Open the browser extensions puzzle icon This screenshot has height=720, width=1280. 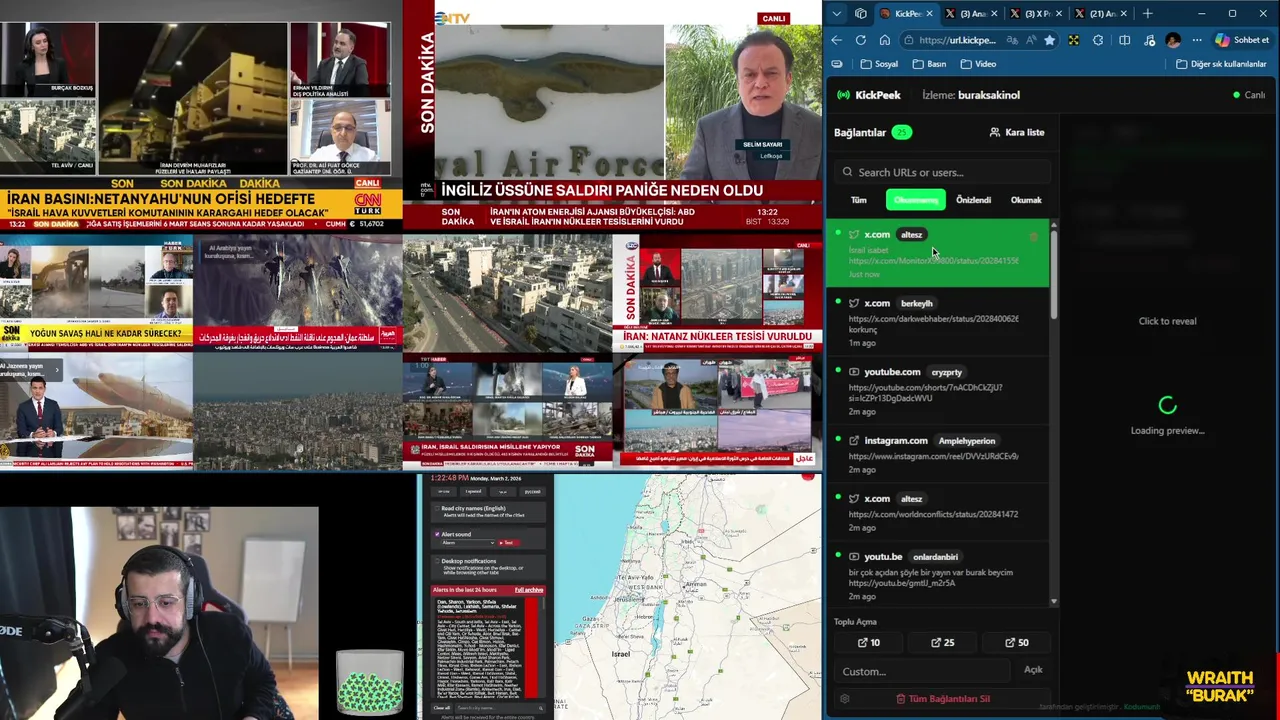(1098, 40)
